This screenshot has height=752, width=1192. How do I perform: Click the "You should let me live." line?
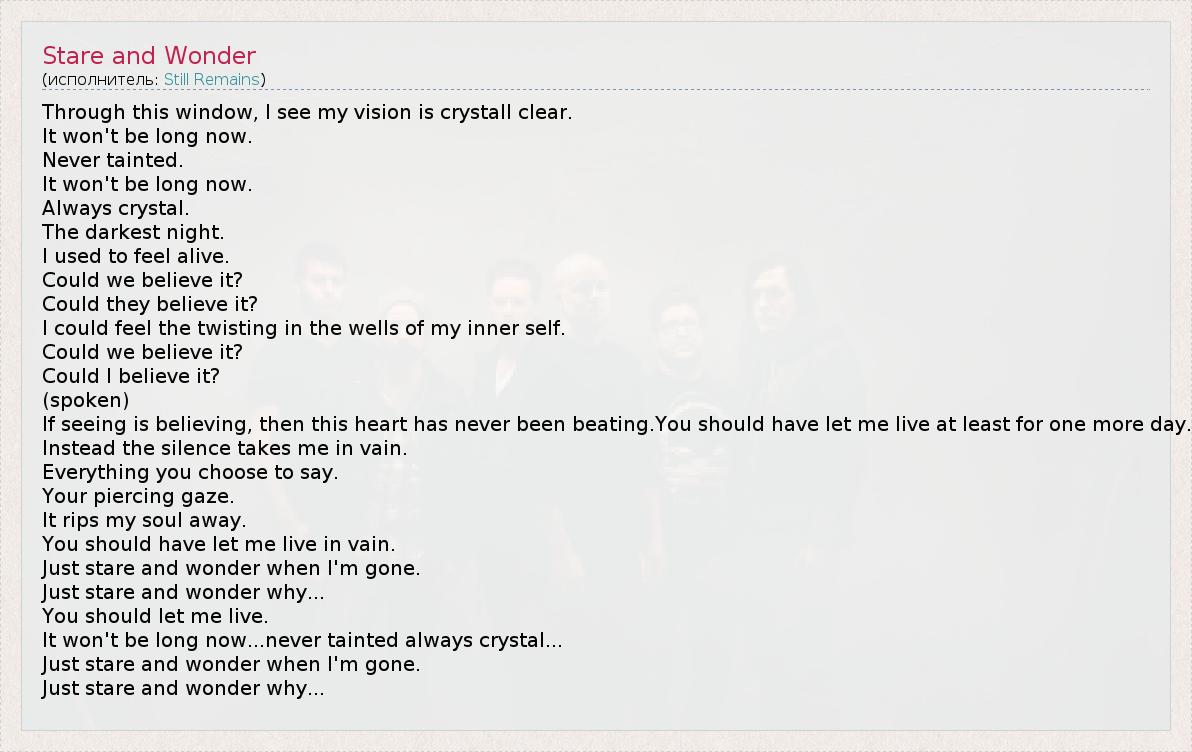(155, 616)
